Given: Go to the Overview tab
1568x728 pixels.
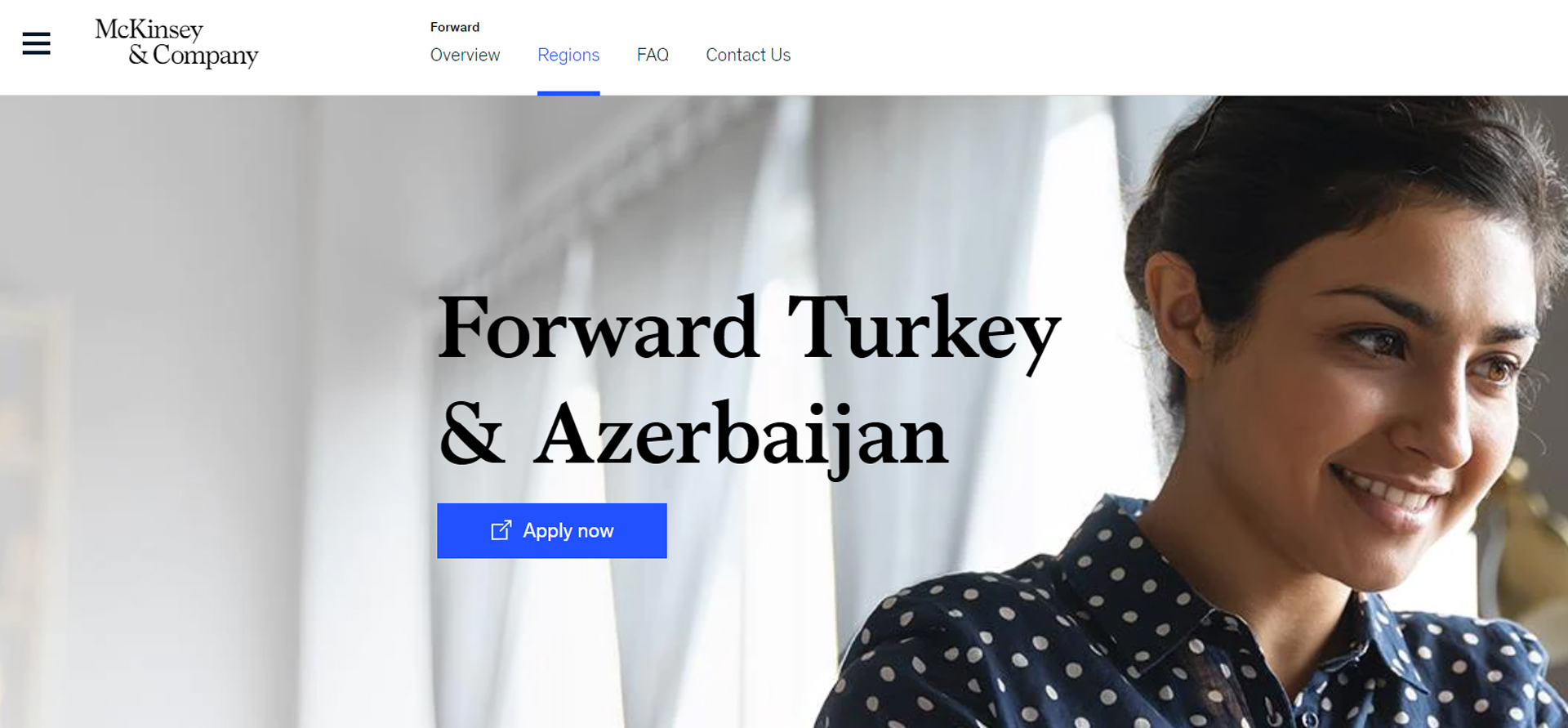Looking at the screenshot, I should (465, 55).
